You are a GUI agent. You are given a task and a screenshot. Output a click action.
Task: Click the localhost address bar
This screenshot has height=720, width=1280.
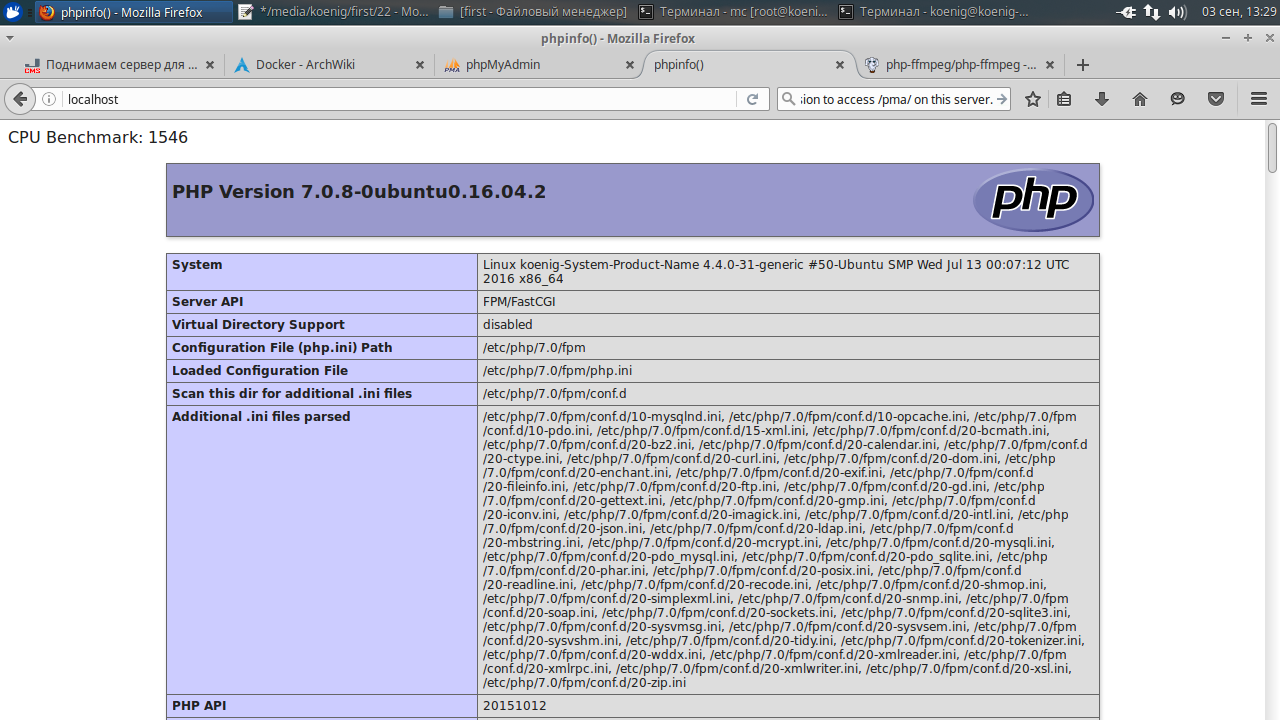(x=400, y=99)
